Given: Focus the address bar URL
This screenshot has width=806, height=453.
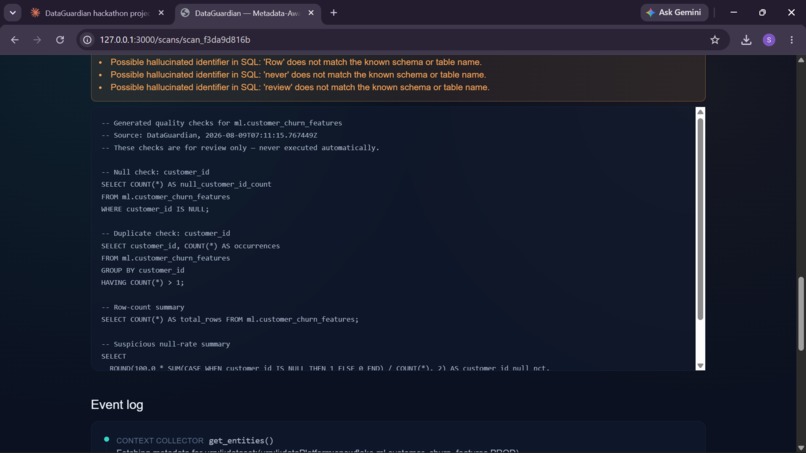Looking at the screenshot, I should click(175, 40).
